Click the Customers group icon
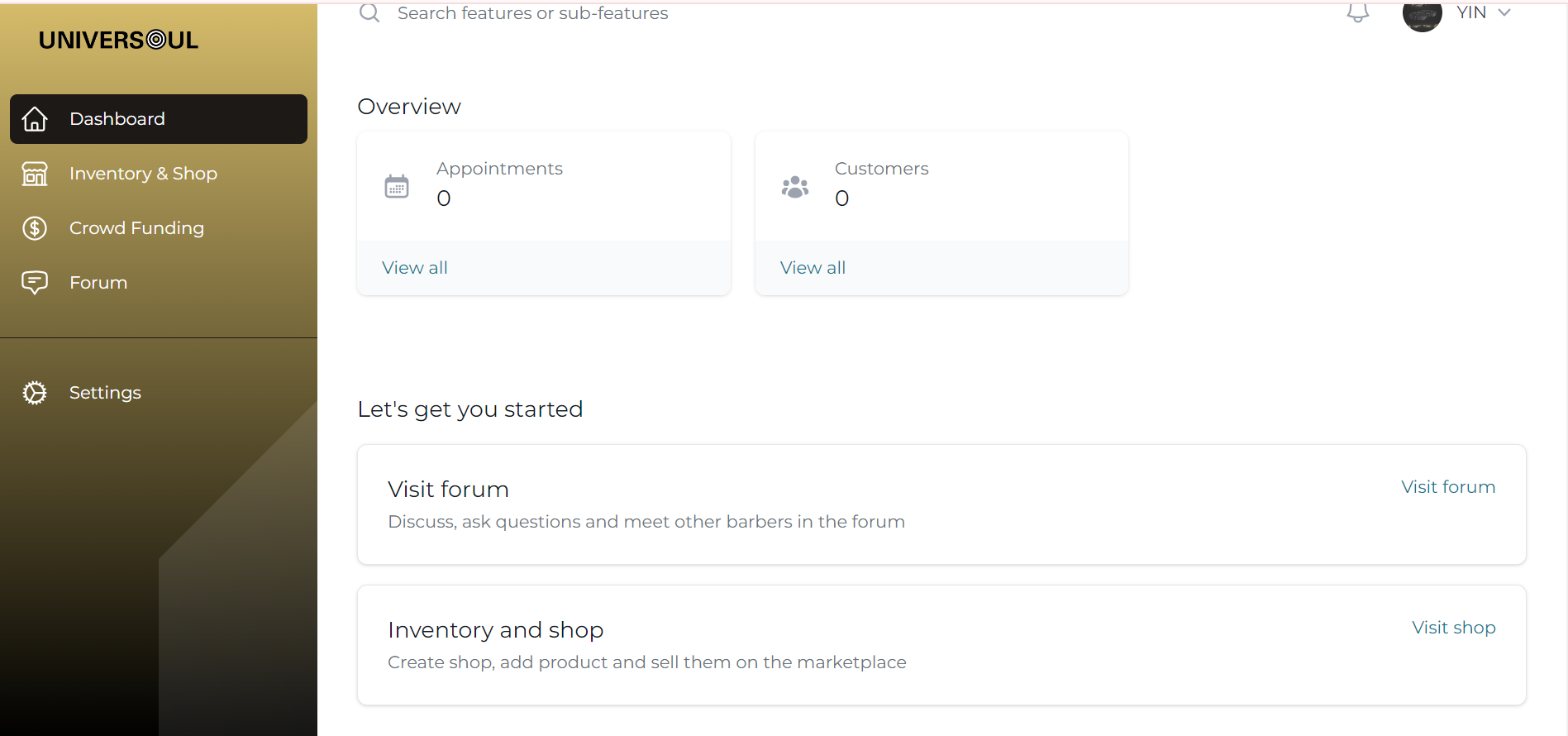 point(795,187)
